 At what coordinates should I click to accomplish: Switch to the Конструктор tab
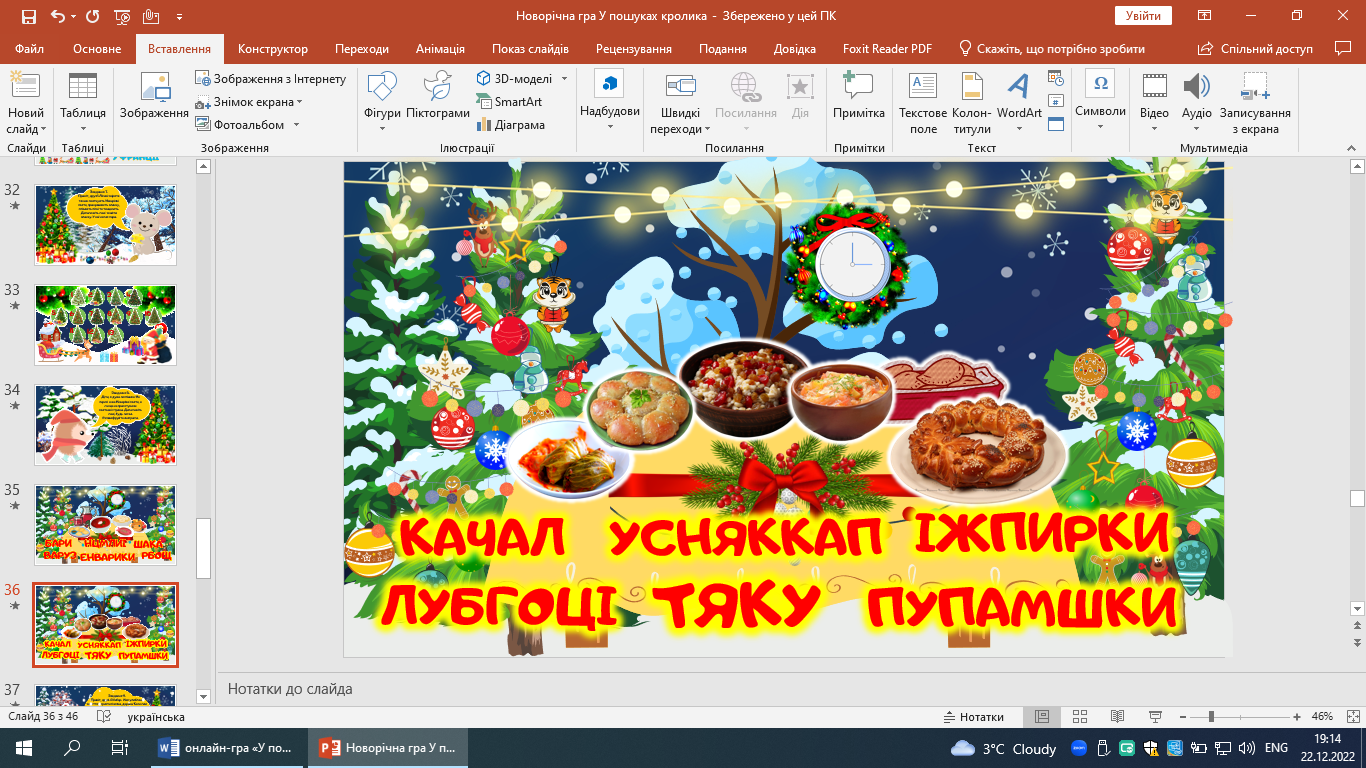coord(273,49)
